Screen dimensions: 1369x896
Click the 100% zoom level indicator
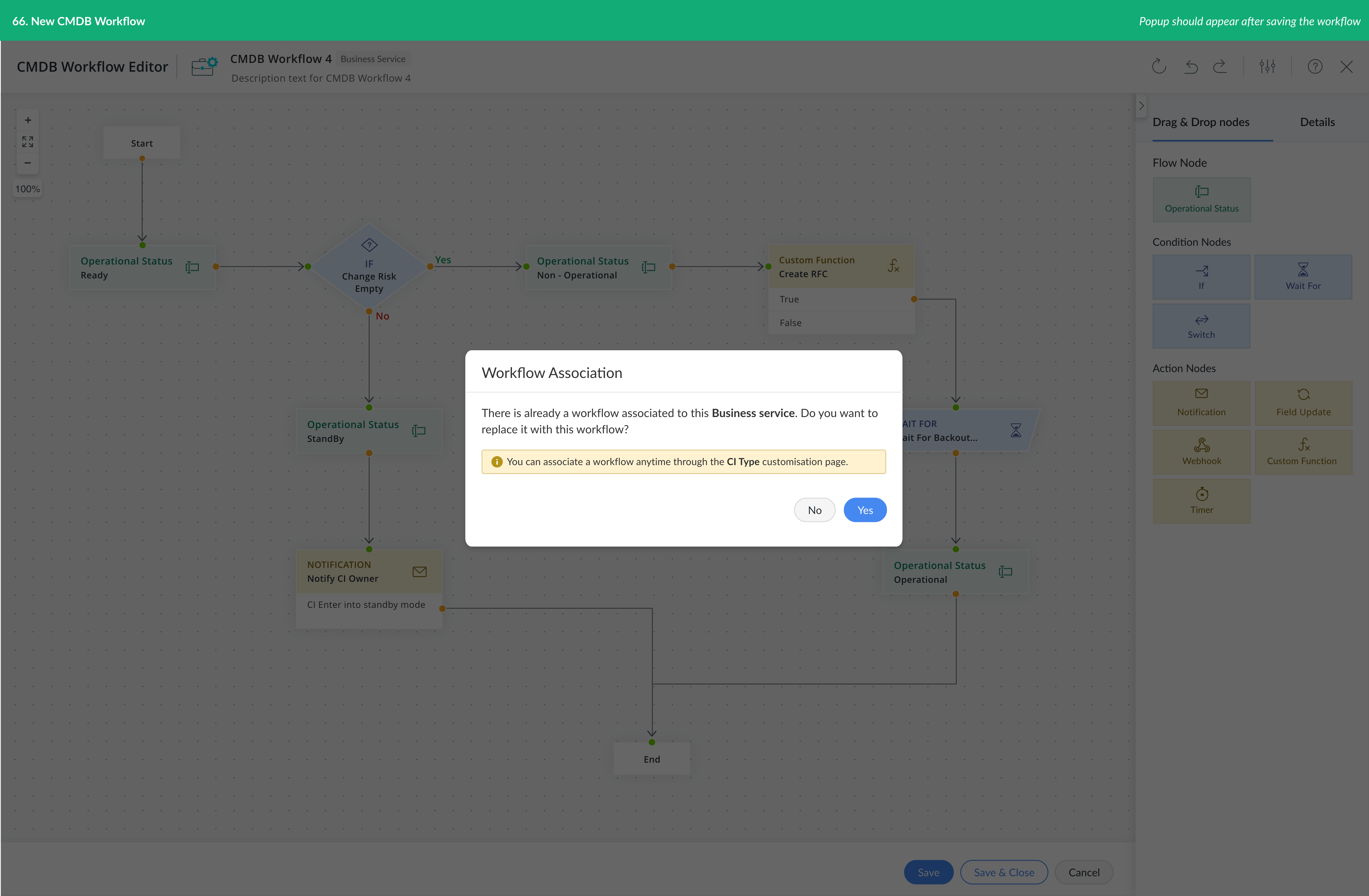(x=28, y=189)
